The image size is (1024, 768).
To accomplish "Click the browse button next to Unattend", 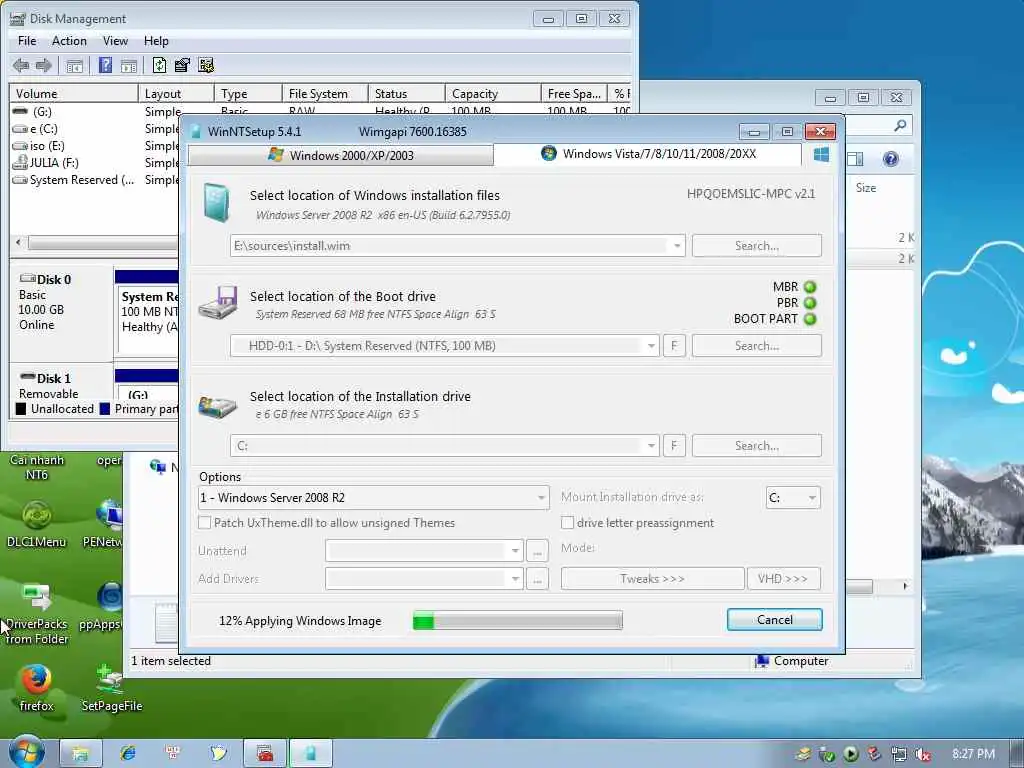I will [537, 551].
